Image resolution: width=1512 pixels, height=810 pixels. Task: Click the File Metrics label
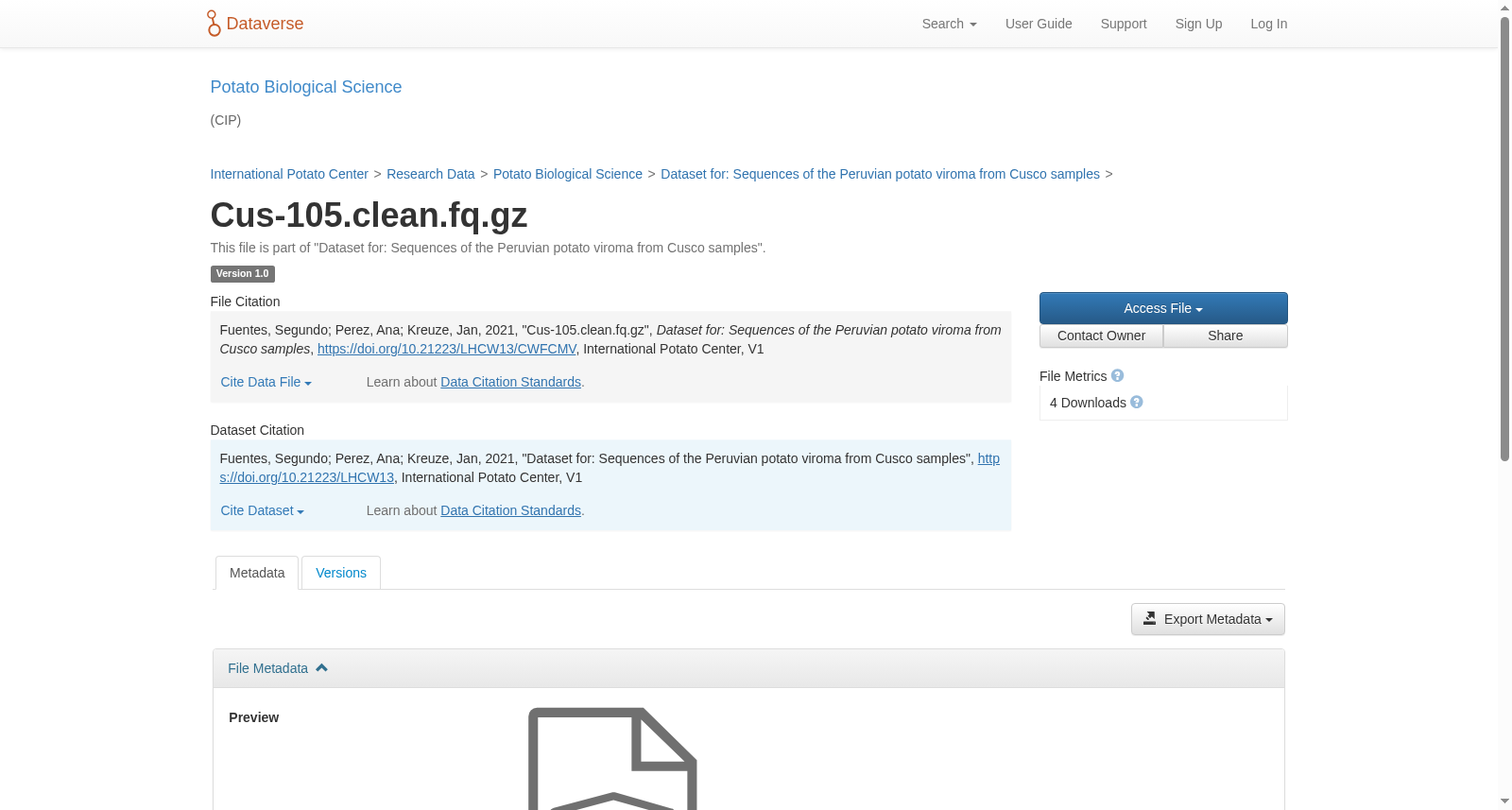pos(1073,376)
